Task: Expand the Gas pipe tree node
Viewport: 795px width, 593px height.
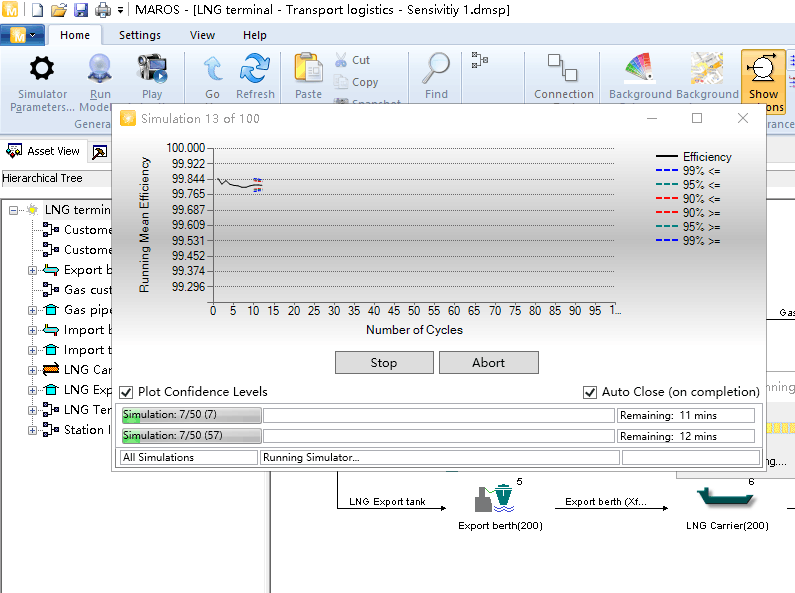Action: click(x=32, y=310)
